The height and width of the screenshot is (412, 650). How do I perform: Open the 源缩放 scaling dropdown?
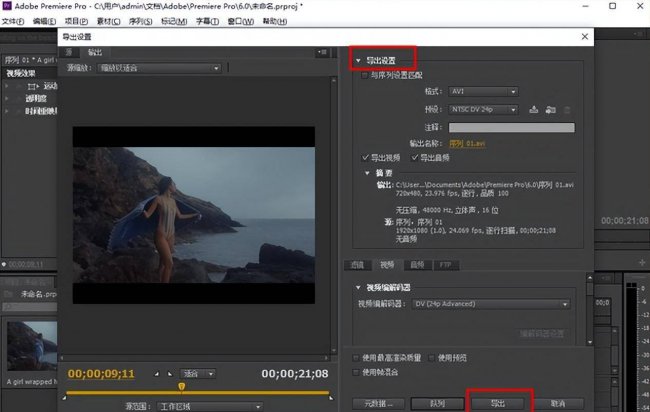click(x=159, y=68)
